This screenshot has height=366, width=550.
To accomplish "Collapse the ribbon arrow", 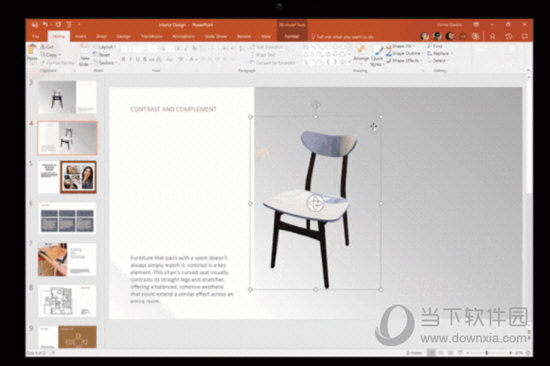I will point(528,71).
